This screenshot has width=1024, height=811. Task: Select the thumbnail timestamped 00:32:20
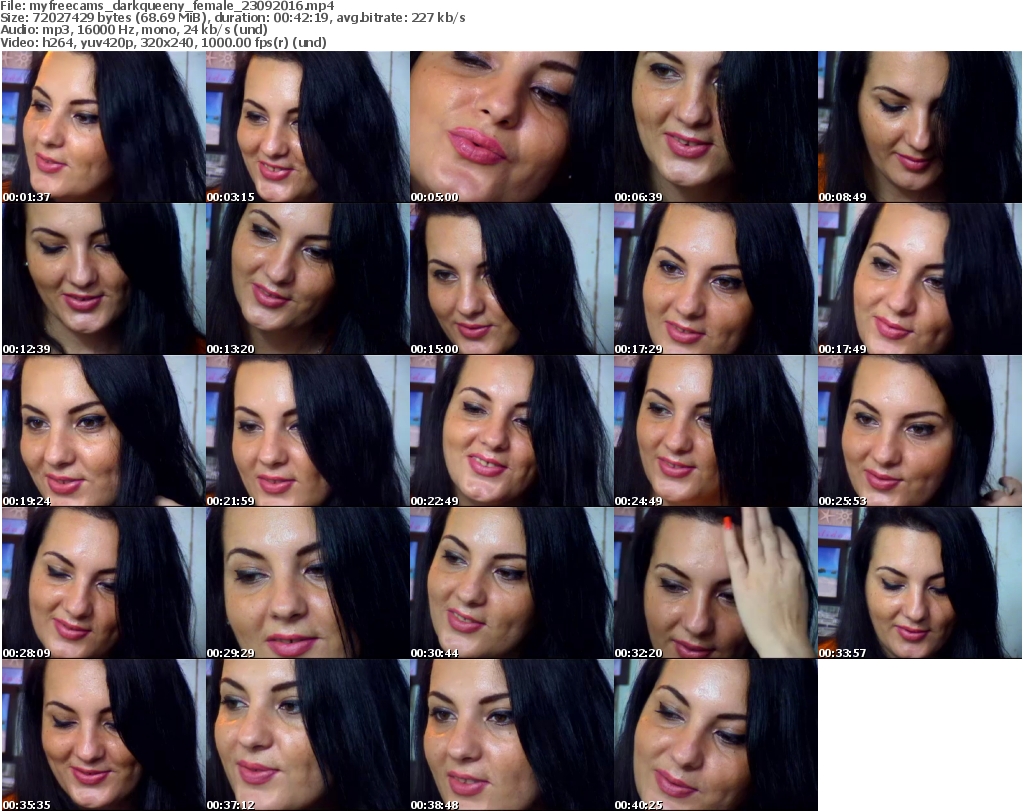[716, 583]
